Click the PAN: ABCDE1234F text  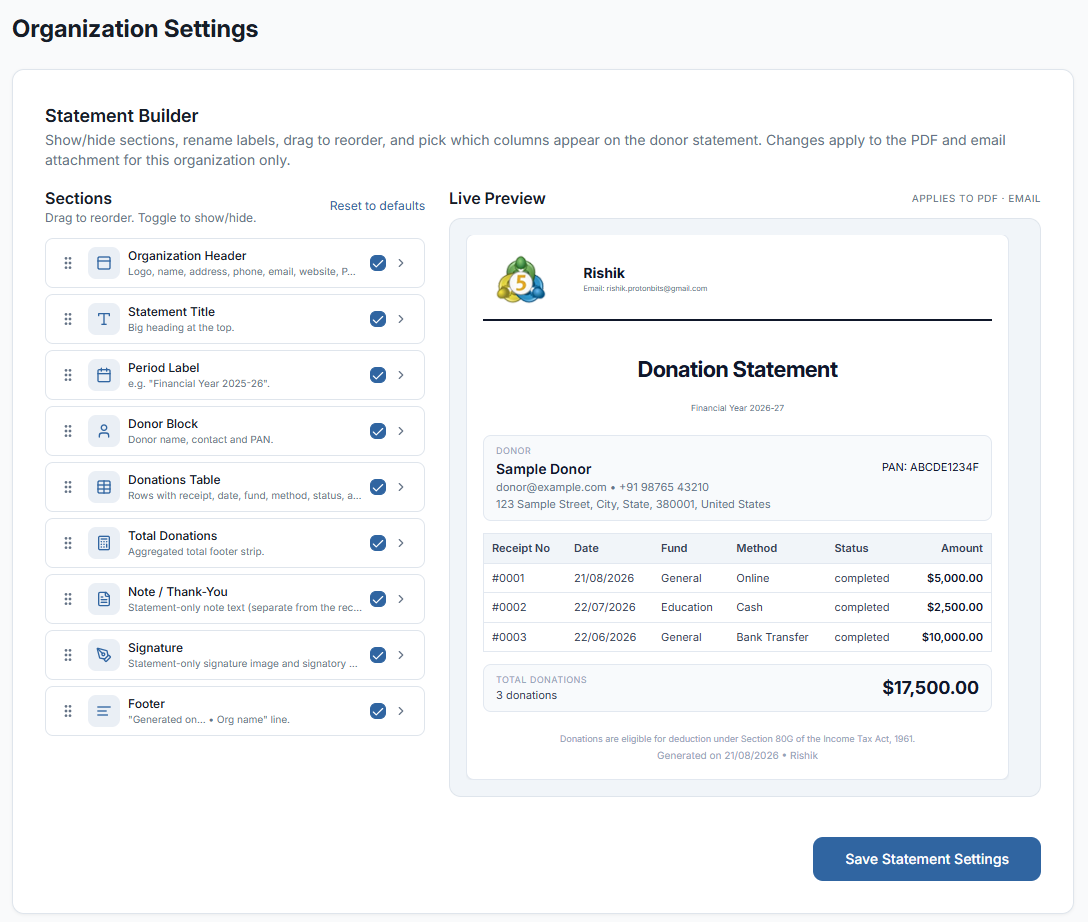[930, 468]
